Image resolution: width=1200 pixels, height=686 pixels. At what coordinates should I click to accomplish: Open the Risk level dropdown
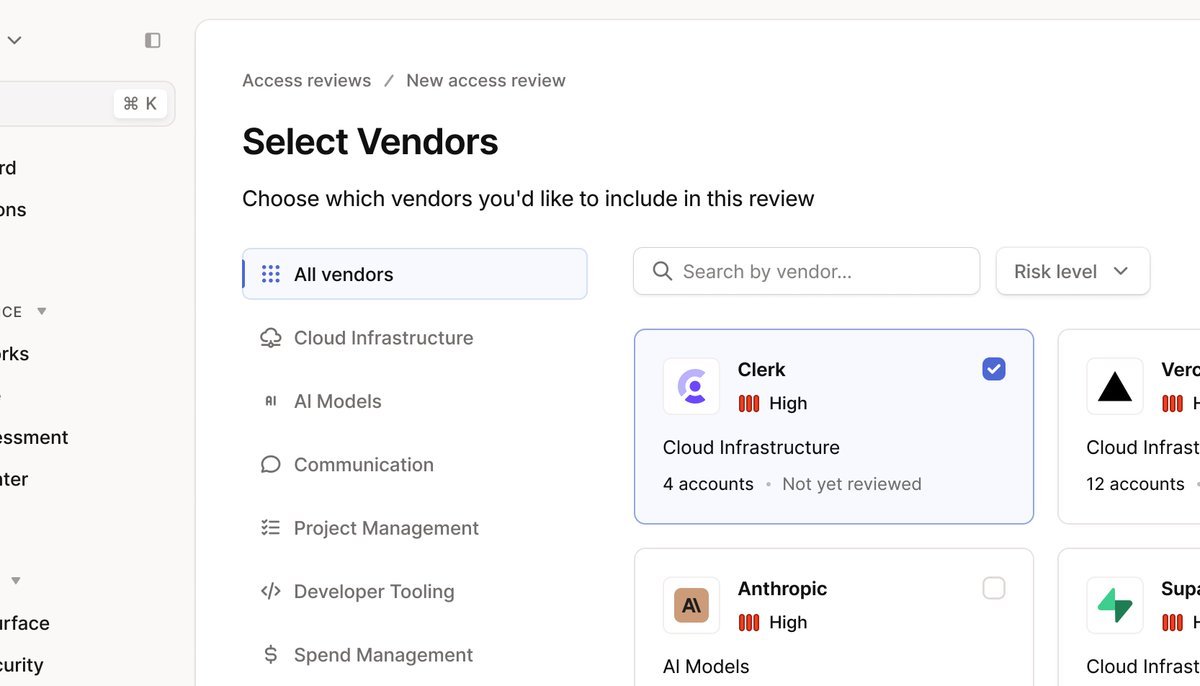(1072, 271)
